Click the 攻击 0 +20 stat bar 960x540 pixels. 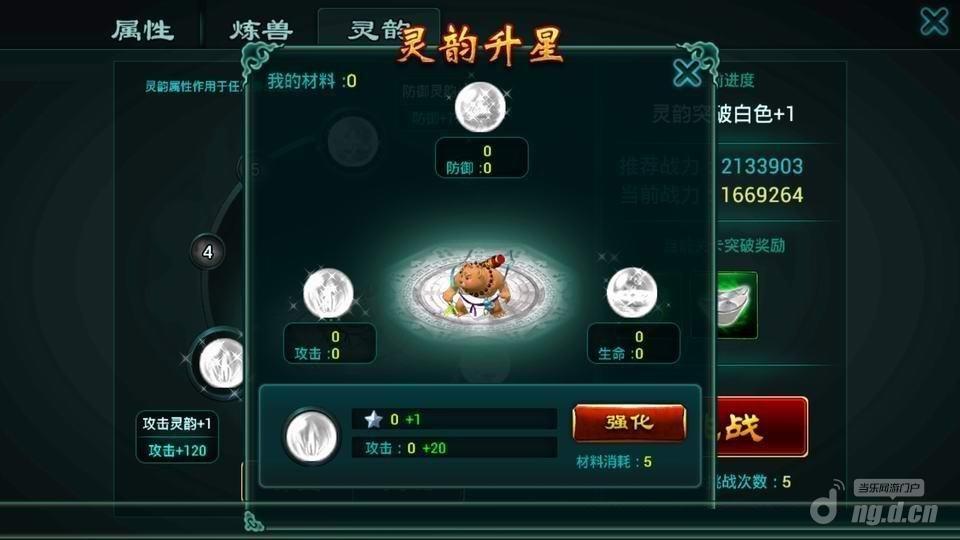pyautogui.click(x=454, y=448)
